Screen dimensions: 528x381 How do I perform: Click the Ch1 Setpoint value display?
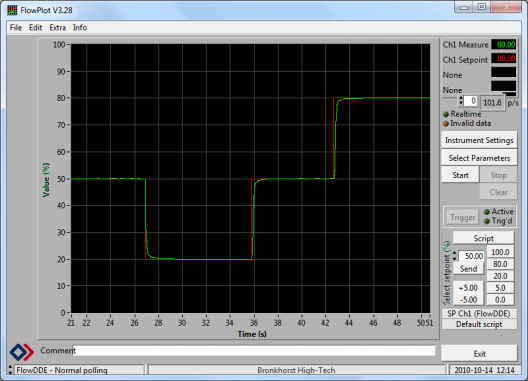503,59
